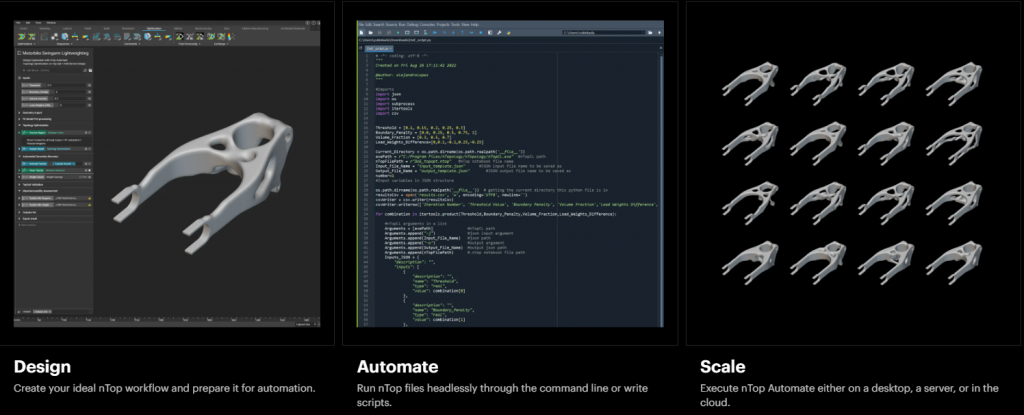
Task: Click the 'Threshold = [0.1, 0.15...' code line
Action: (421, 127)
